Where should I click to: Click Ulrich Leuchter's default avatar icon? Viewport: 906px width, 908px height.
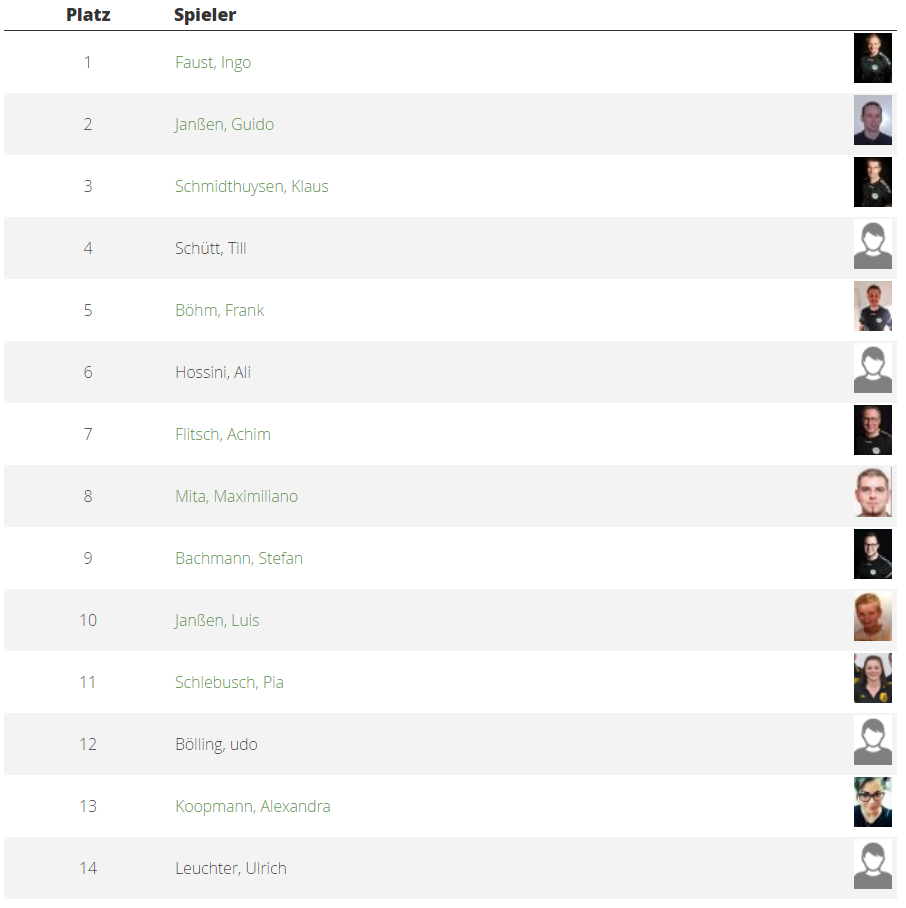872,864
